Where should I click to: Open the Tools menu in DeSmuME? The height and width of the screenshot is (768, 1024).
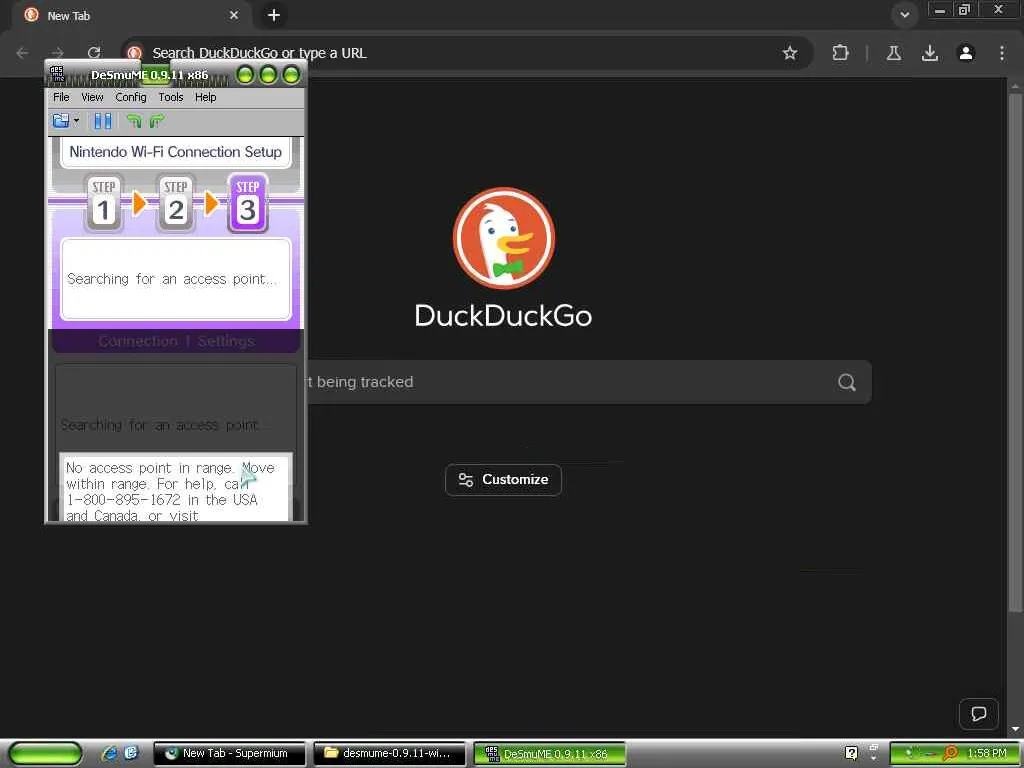(170, 97)
